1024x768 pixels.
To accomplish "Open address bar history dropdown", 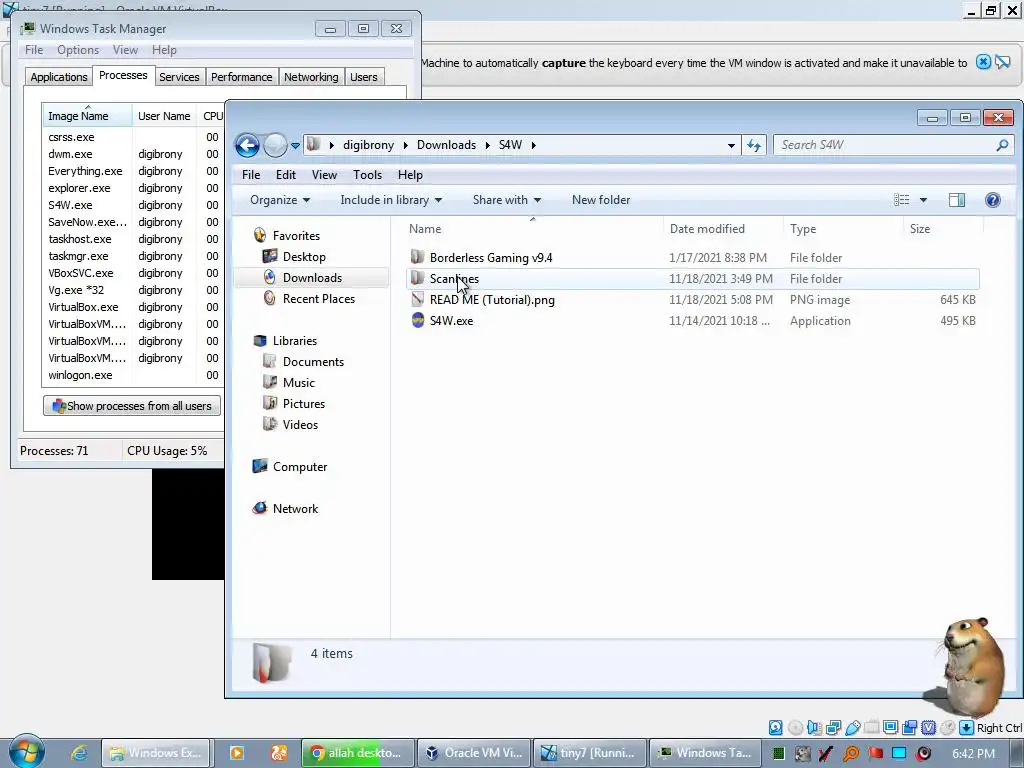I will coord(731,146).
